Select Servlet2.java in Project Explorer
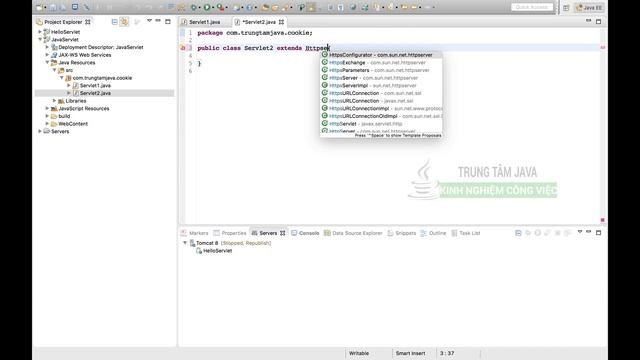640x360 pixels. pos(95,93)
